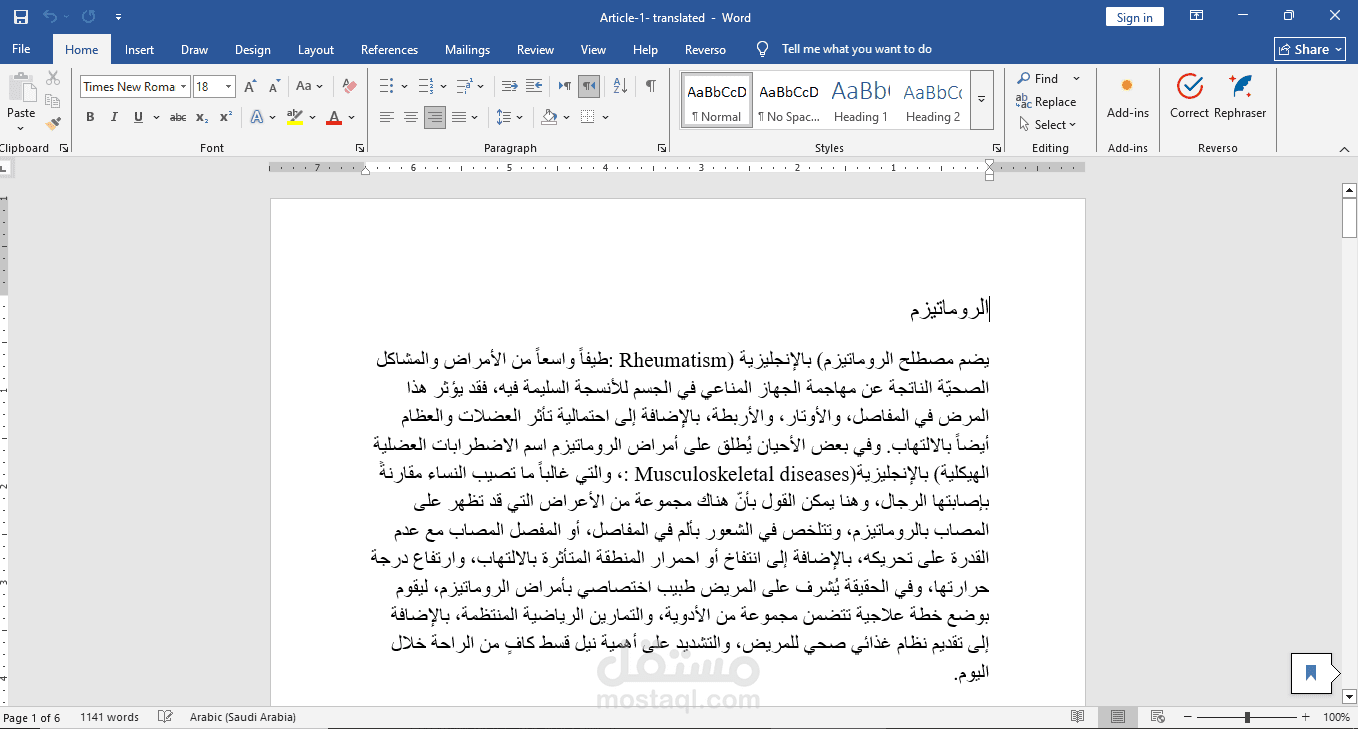1358x729 pixels.
Task: Open the Add-ins icon
Action: click(x=1127, y=97)
